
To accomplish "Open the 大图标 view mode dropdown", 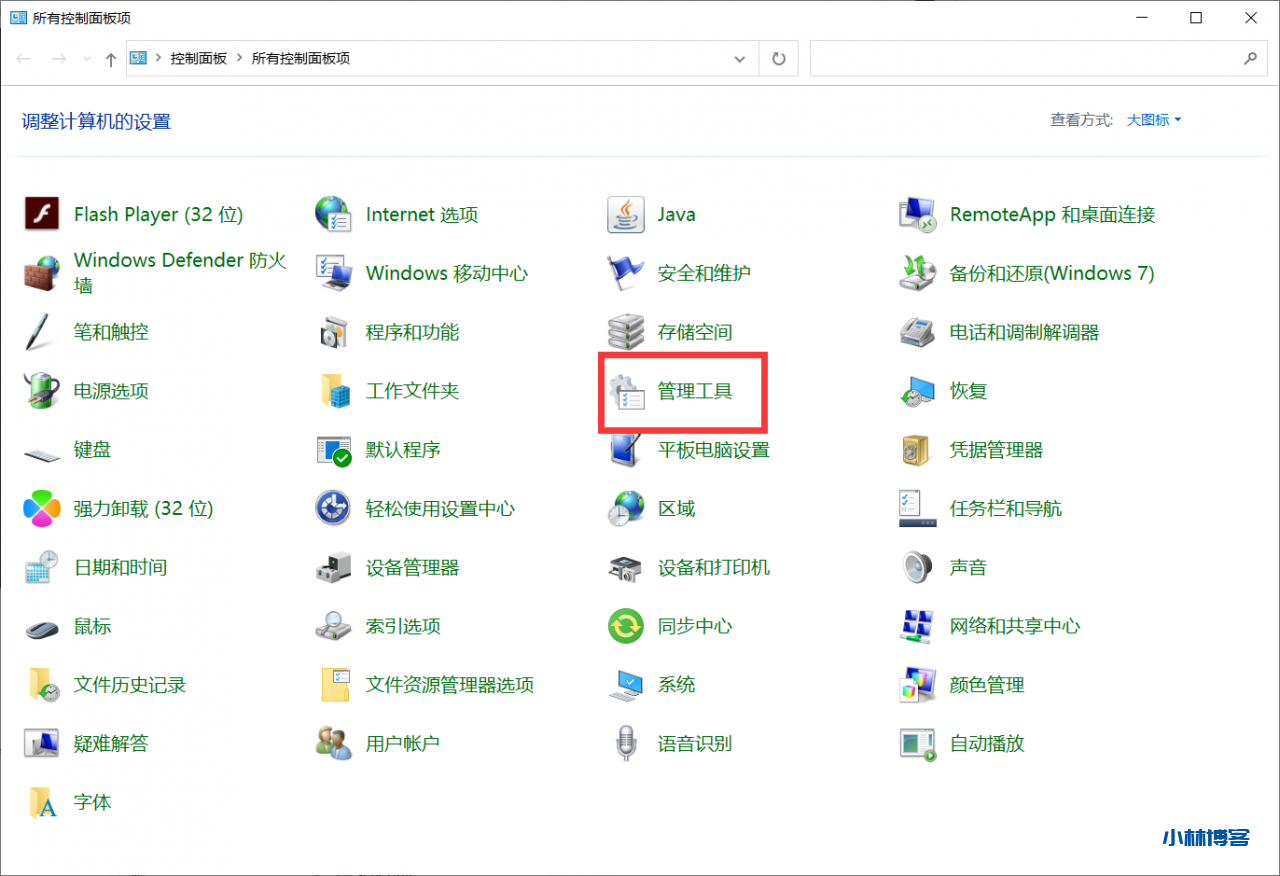I will tap(1152, 119).
